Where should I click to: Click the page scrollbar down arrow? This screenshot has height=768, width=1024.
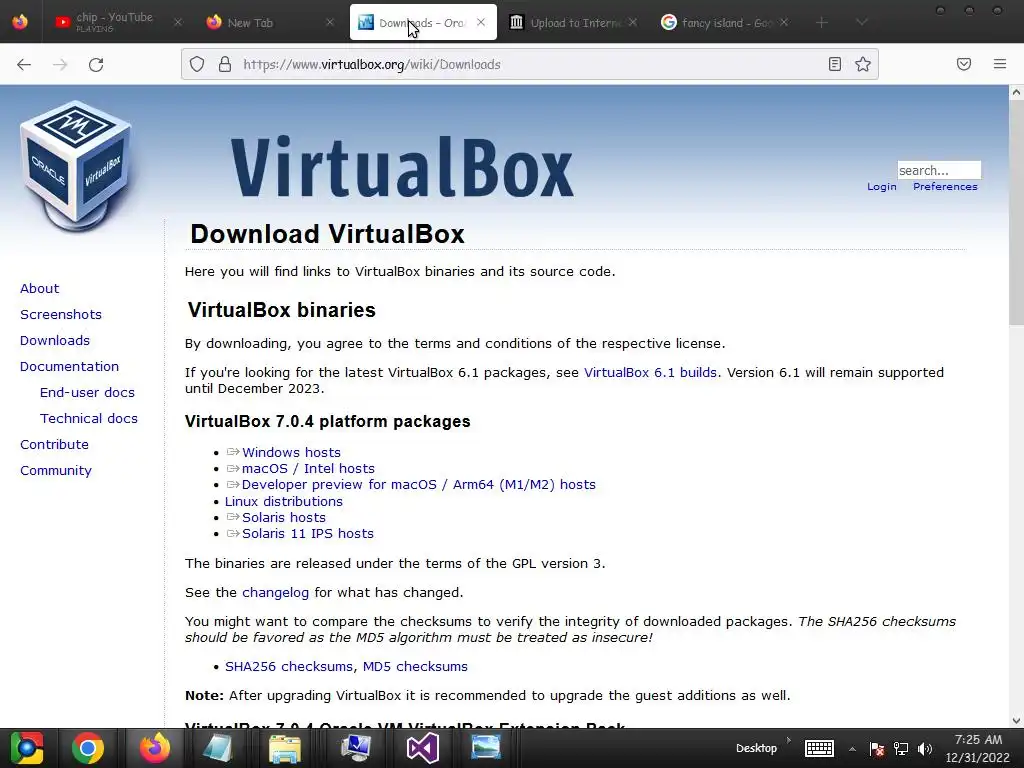tap(1016, 721)
